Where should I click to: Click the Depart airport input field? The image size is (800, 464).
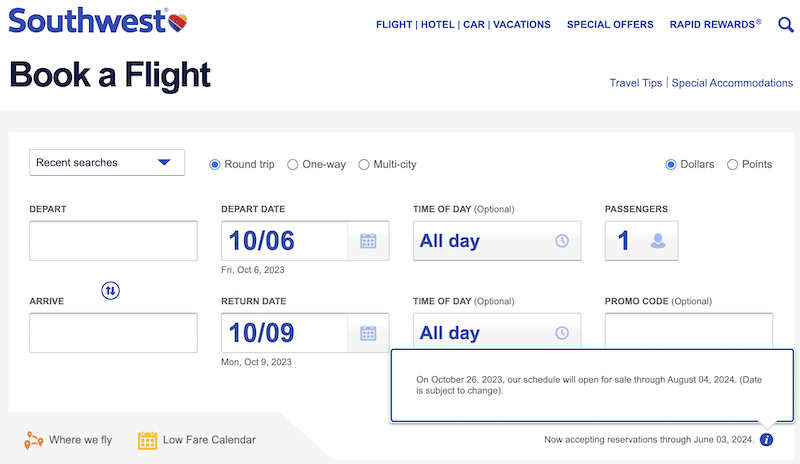coord(113,241)
